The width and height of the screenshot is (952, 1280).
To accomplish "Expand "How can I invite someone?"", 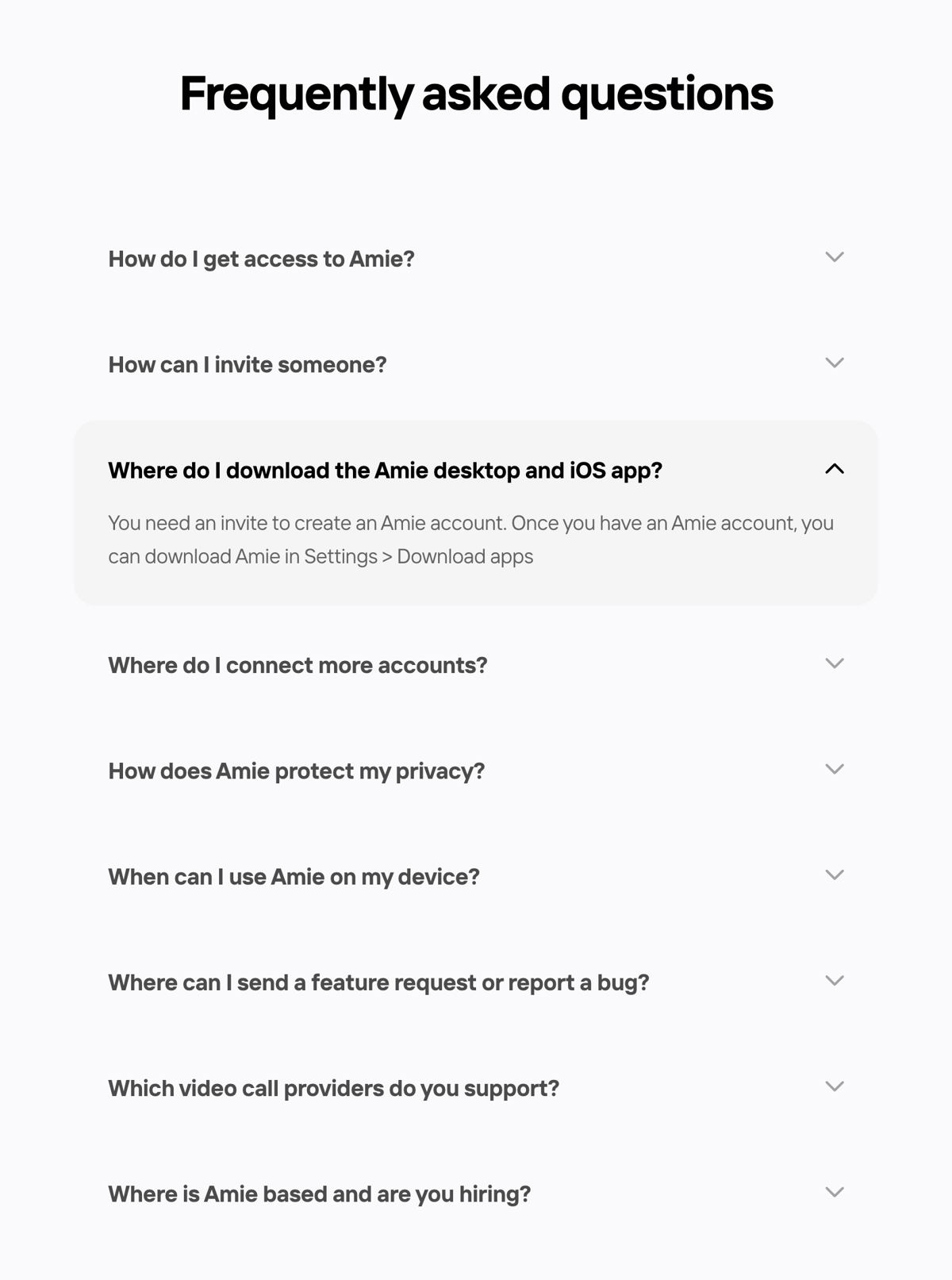I will point(248,364).
